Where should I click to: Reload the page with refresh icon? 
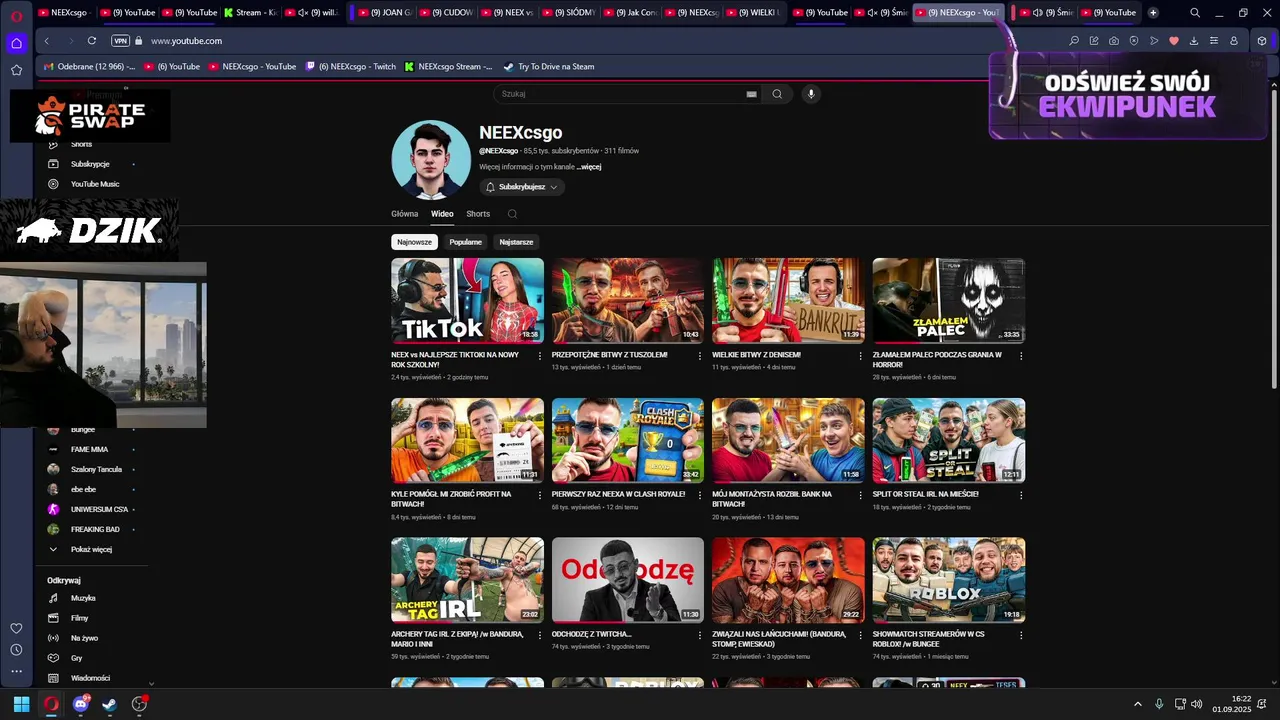pyautogui.click(x=92, y=41)
